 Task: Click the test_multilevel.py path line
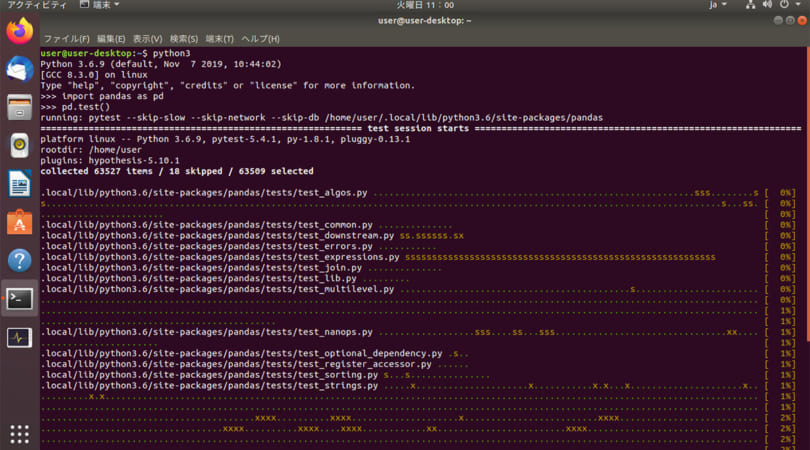click(x=217, y=289)
